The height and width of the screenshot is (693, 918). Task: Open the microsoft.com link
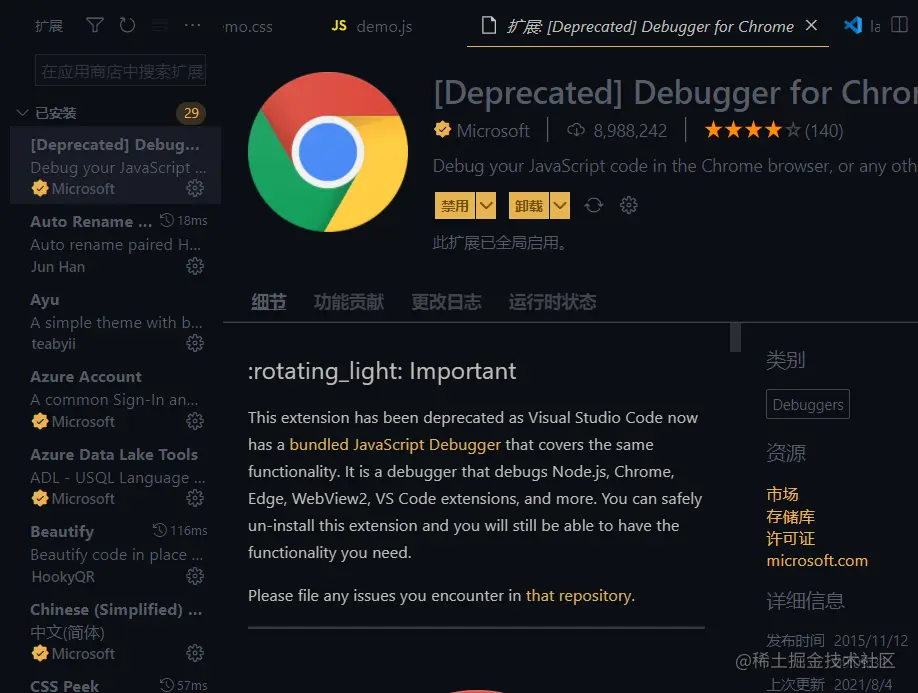[x=817, y=561]
